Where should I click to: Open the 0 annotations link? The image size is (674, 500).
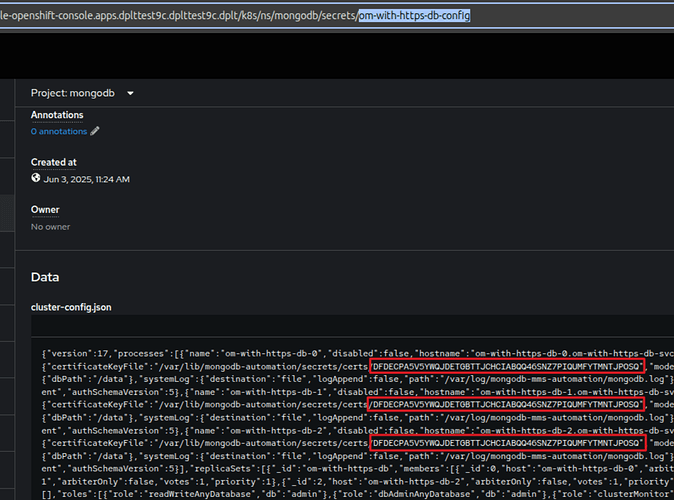tap(59, 131)
